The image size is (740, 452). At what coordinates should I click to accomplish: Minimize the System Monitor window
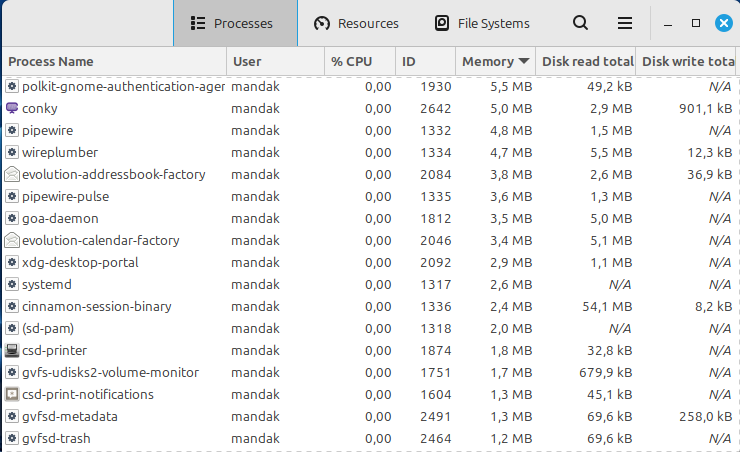[x=668, y=24]
